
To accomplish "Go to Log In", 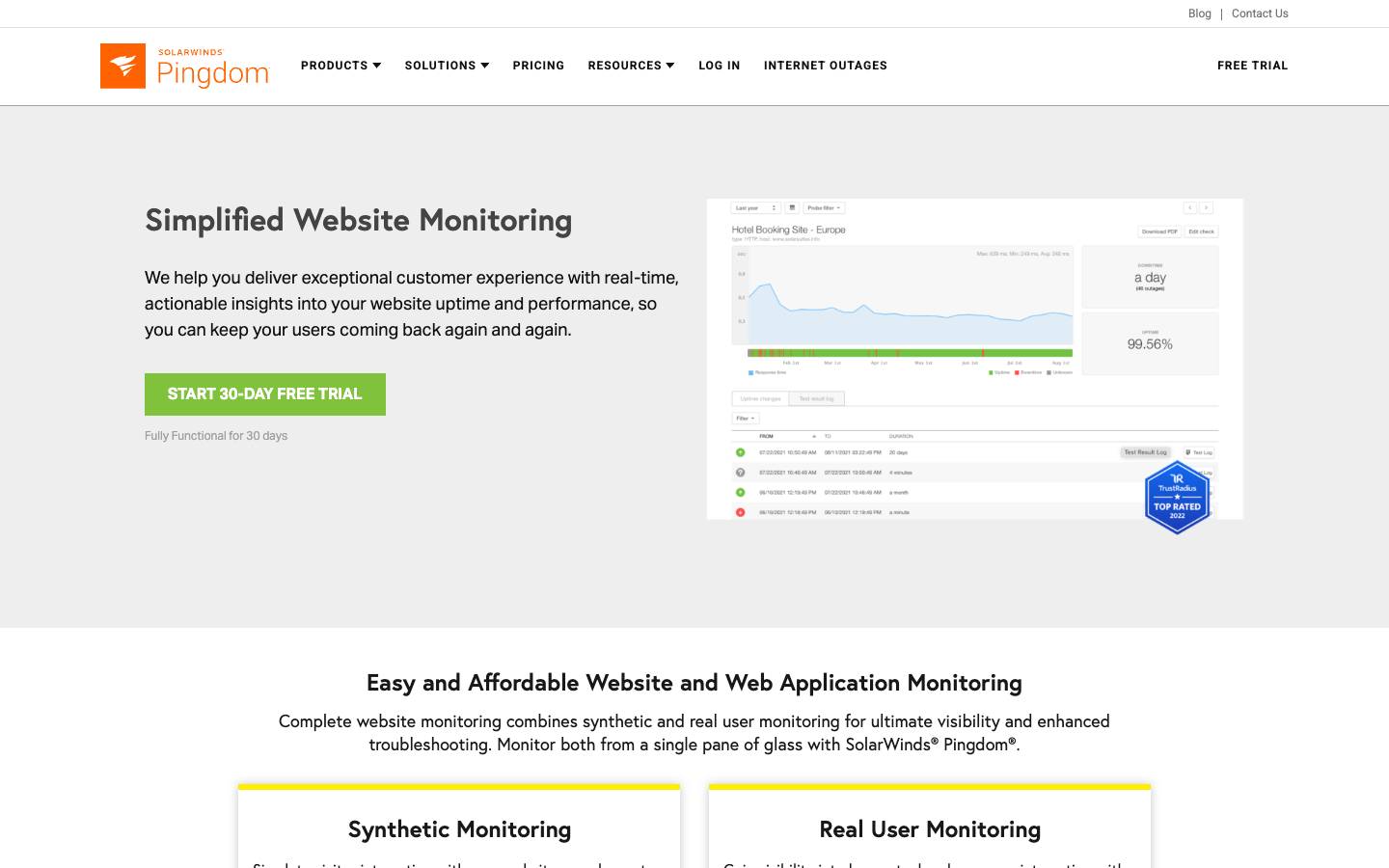I will 720,66.
